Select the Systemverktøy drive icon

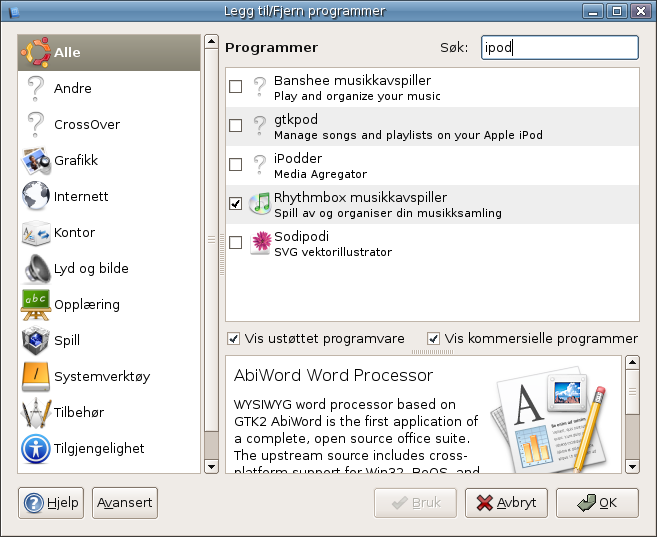coord(36,377)
